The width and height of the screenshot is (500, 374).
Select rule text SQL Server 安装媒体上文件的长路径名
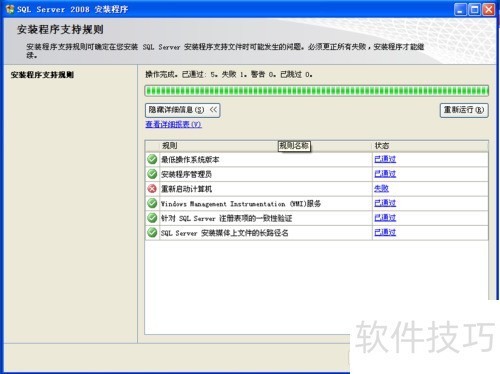[x=225, y=233]
